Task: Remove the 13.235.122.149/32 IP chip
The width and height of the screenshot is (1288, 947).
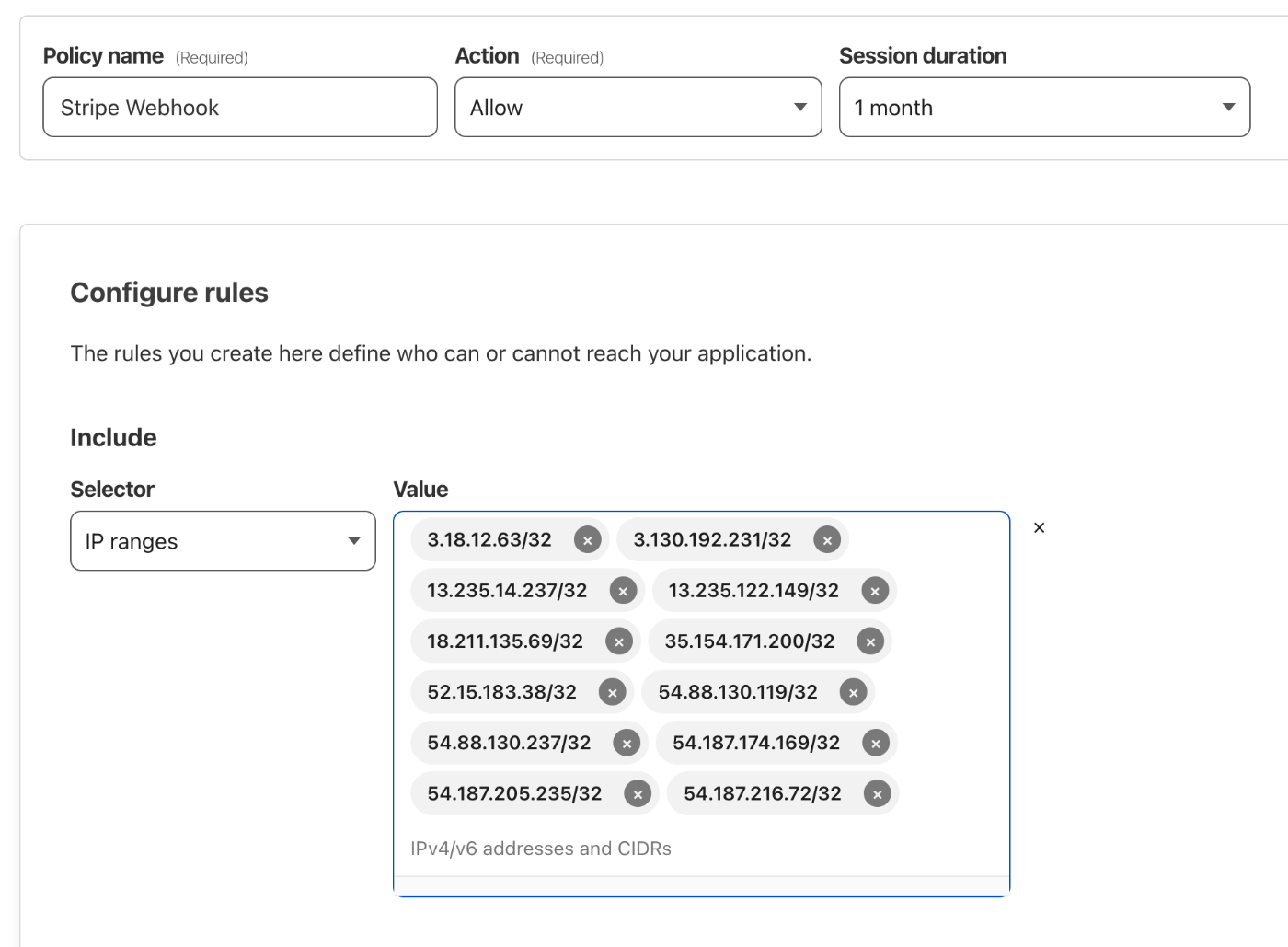Action: pos(875,591)
